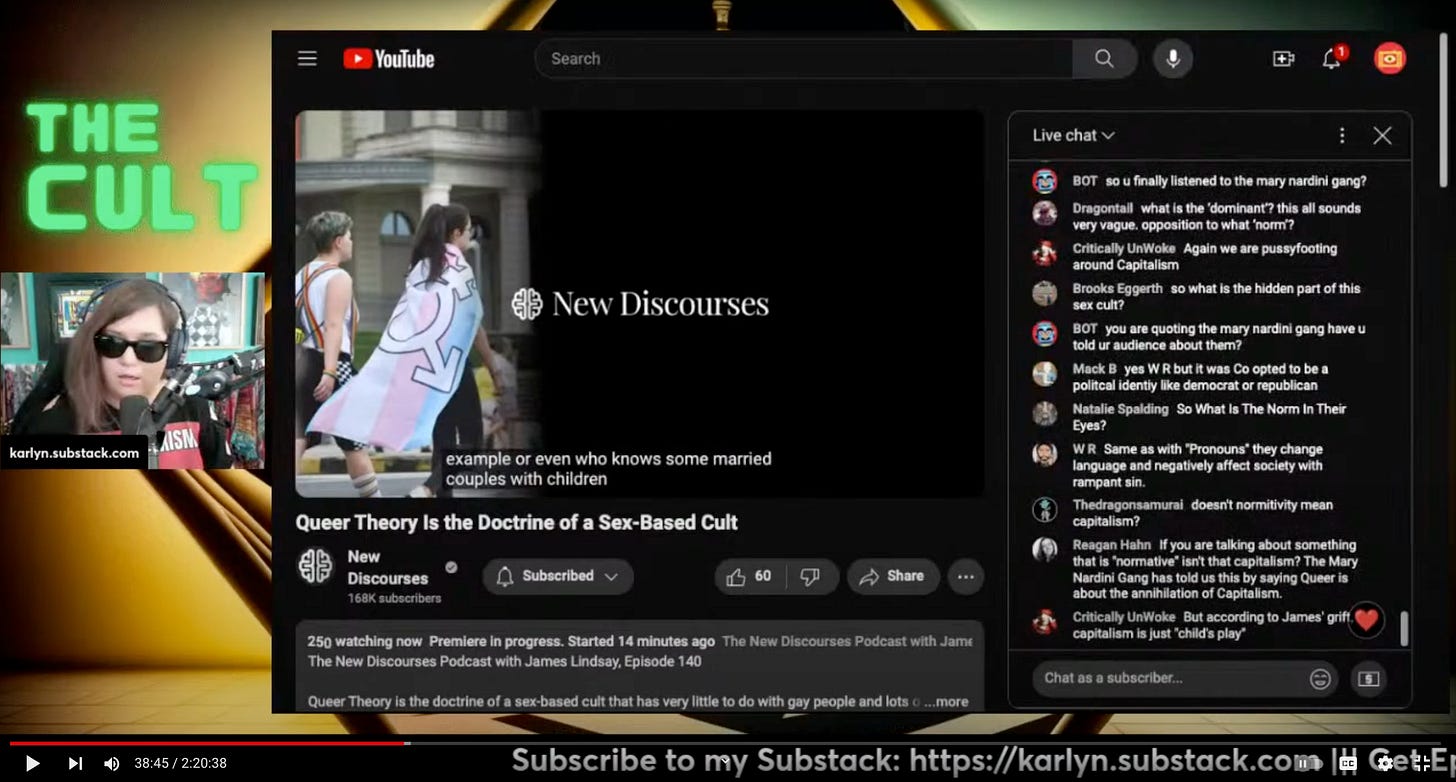This screenshot has height=782, width=1456.
Task: Open the account avatar menu
Action: 1390,59
